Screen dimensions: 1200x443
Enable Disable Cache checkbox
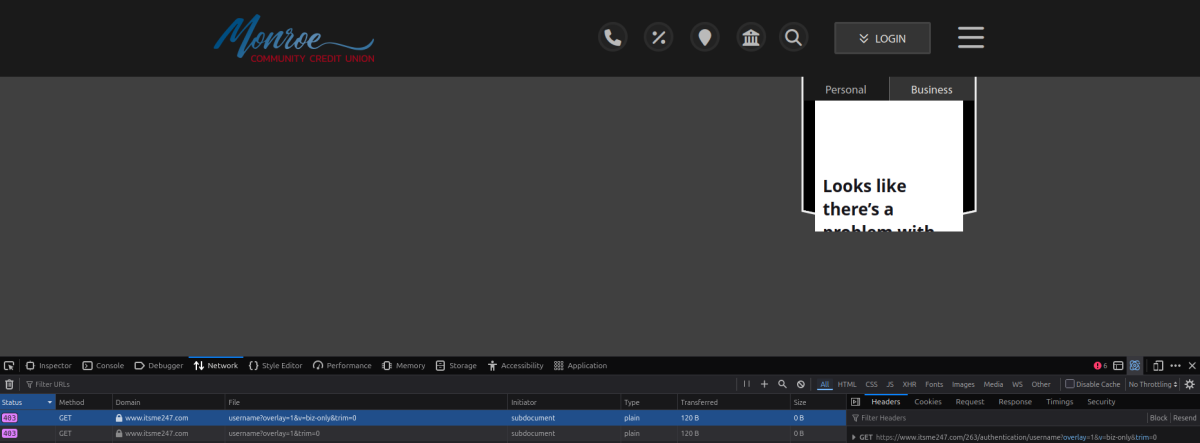(x=1070, y=384)
